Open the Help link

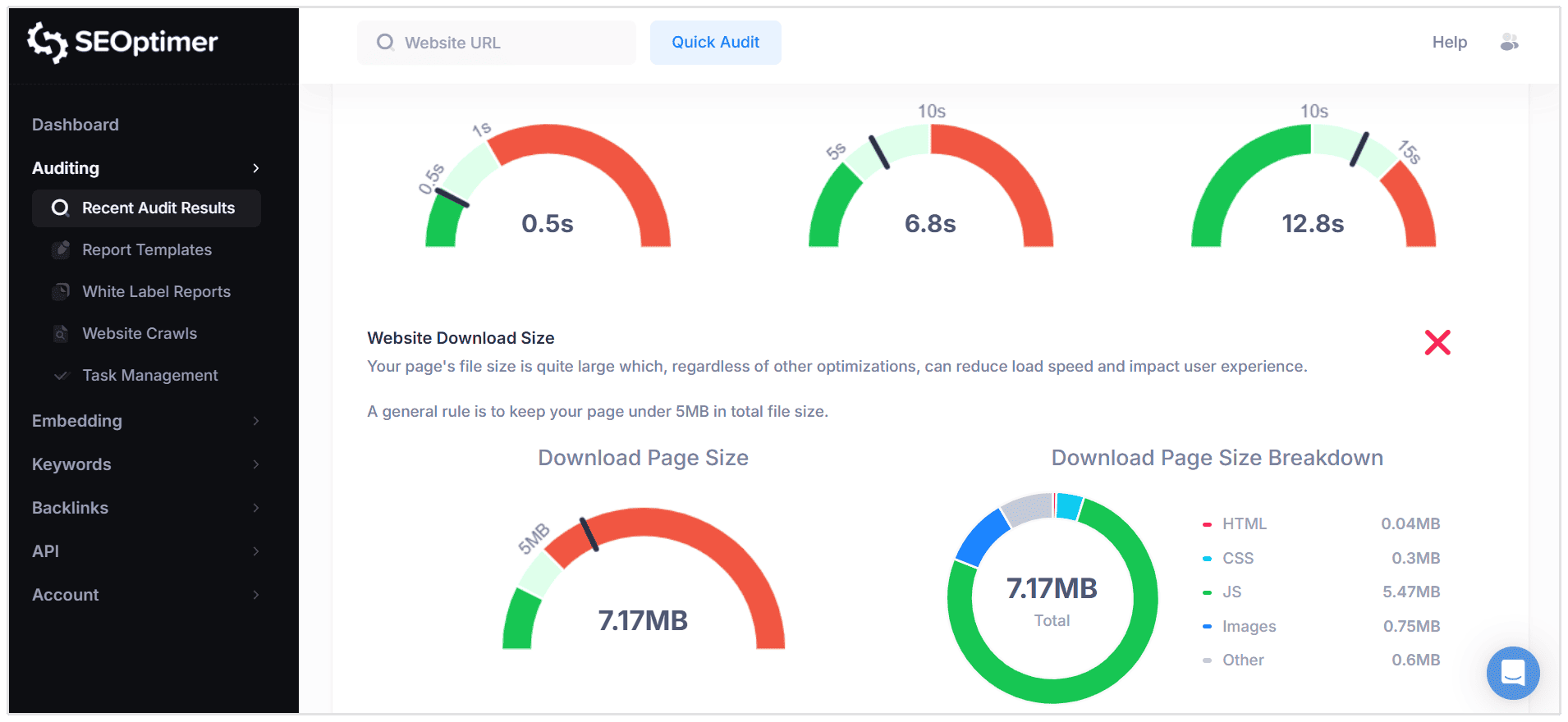[1449, 43]
